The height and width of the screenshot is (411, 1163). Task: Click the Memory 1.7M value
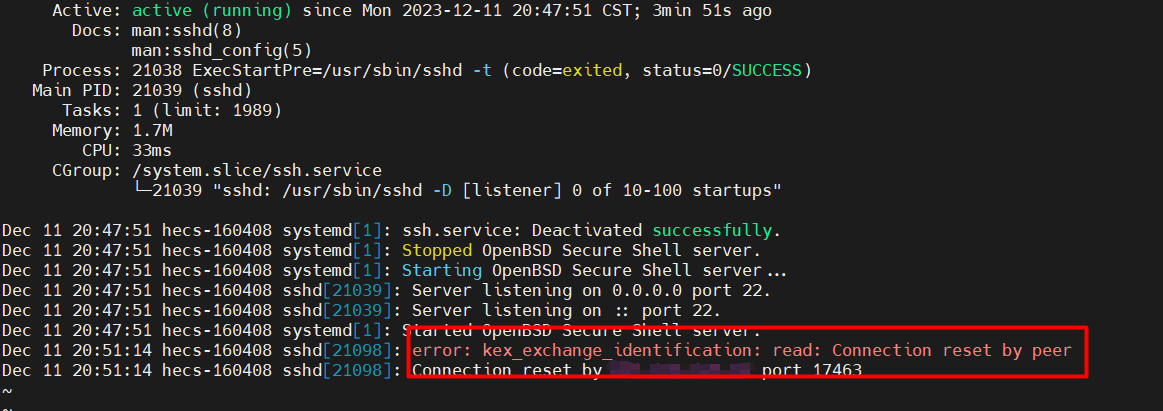coord(152,131)
